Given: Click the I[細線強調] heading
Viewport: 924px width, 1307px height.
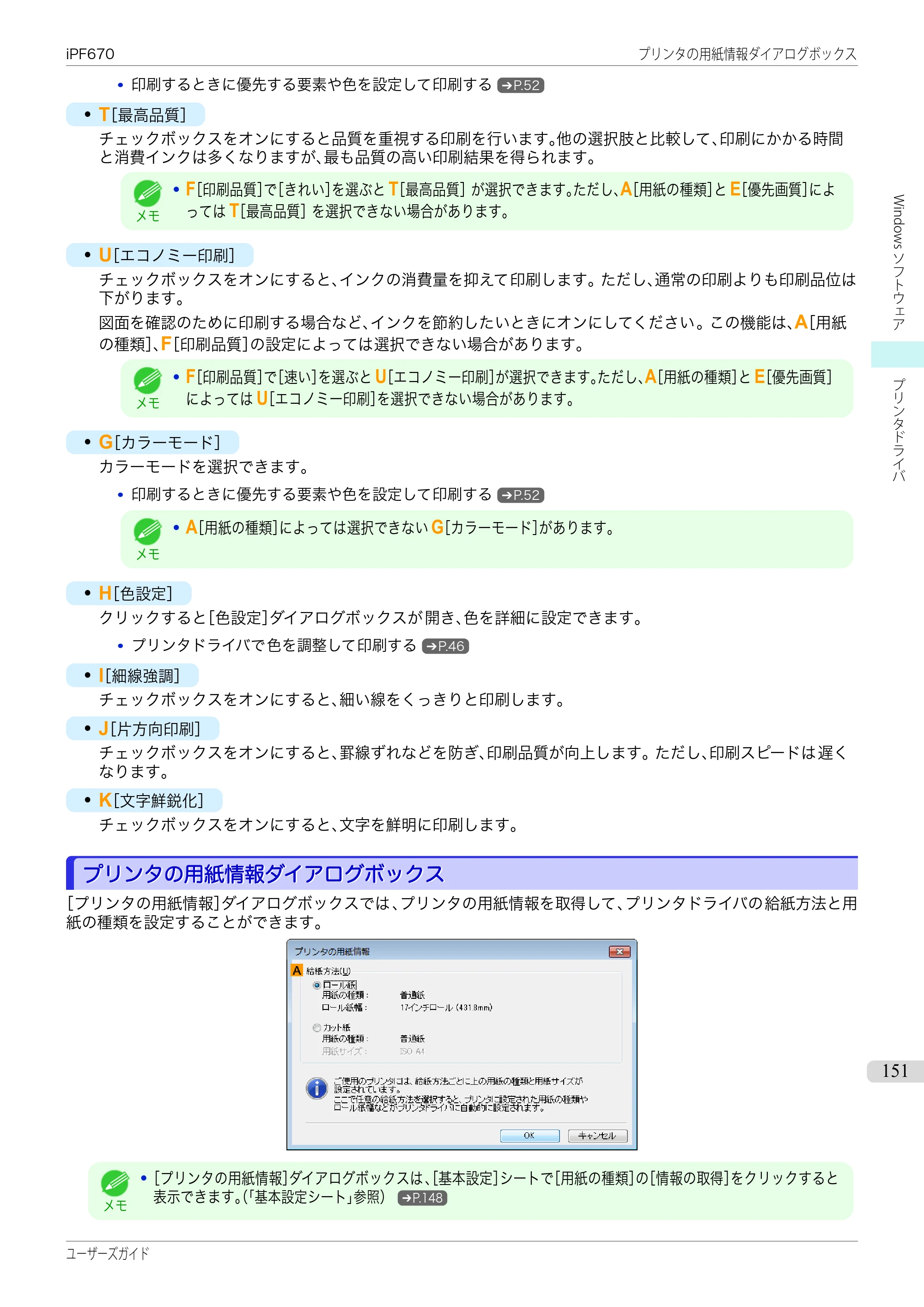Looking at the screenshot, I should pos(133,675).
